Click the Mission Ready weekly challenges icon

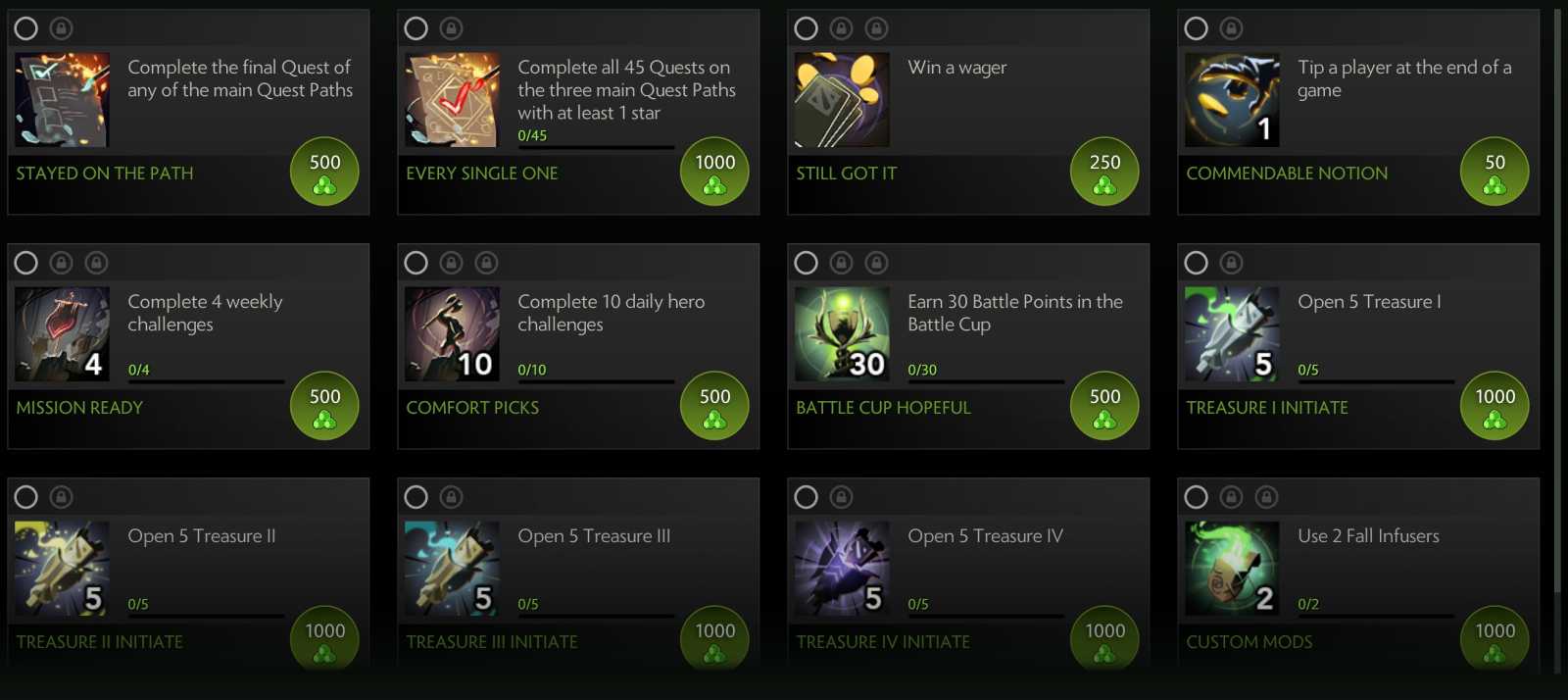(x=62, y=334)
